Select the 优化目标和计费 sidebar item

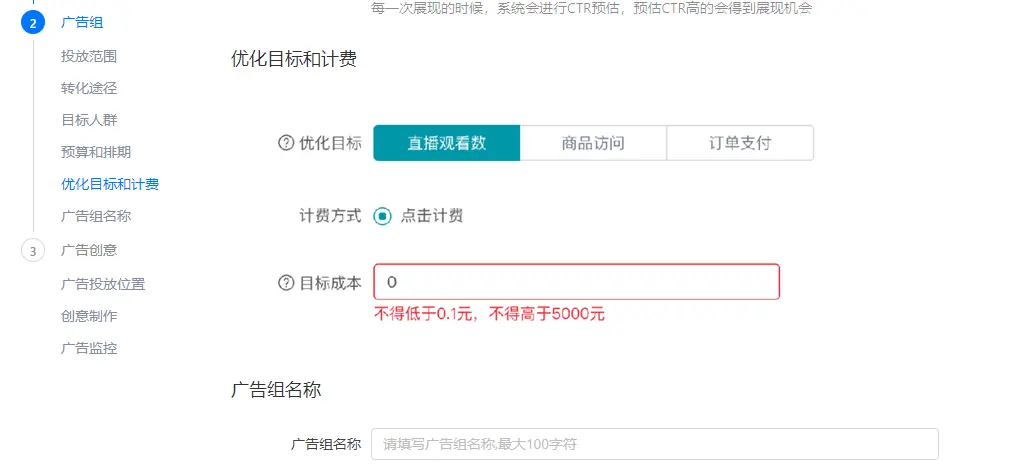tap(110, 184)
